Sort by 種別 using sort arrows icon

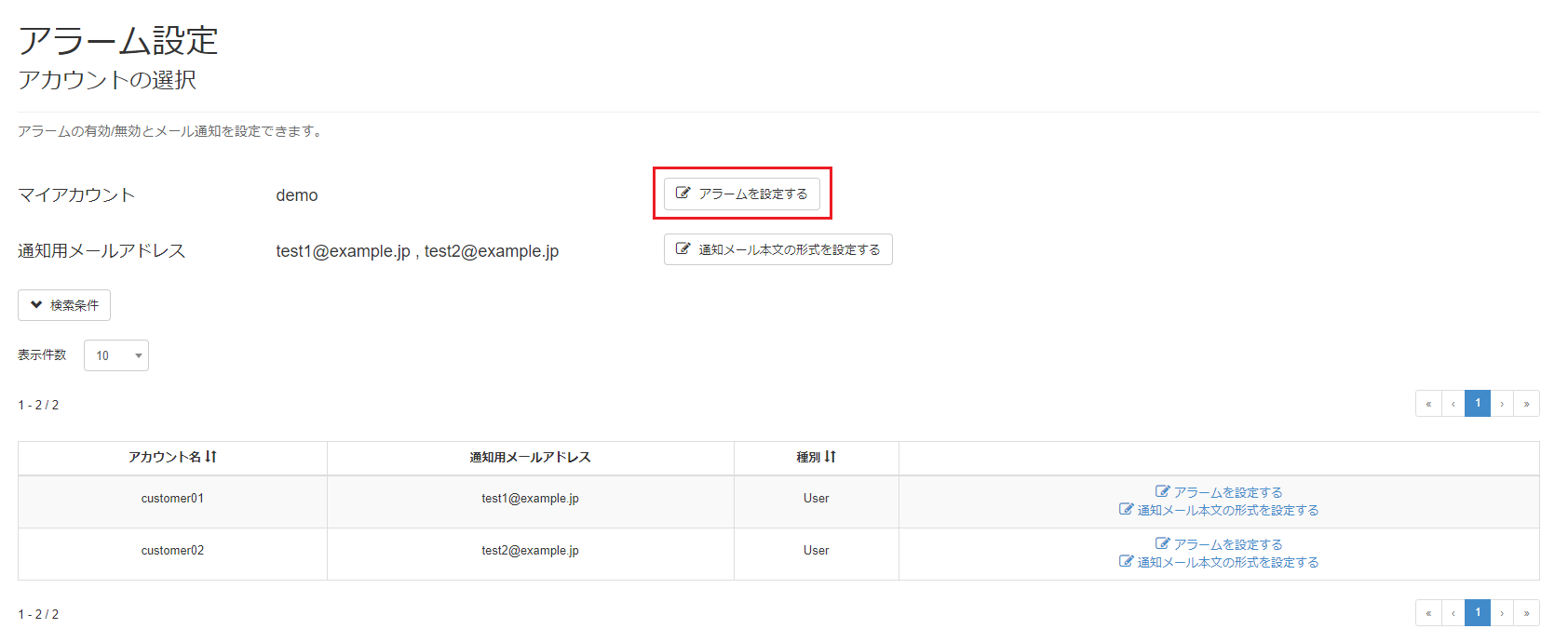[830, 457]
